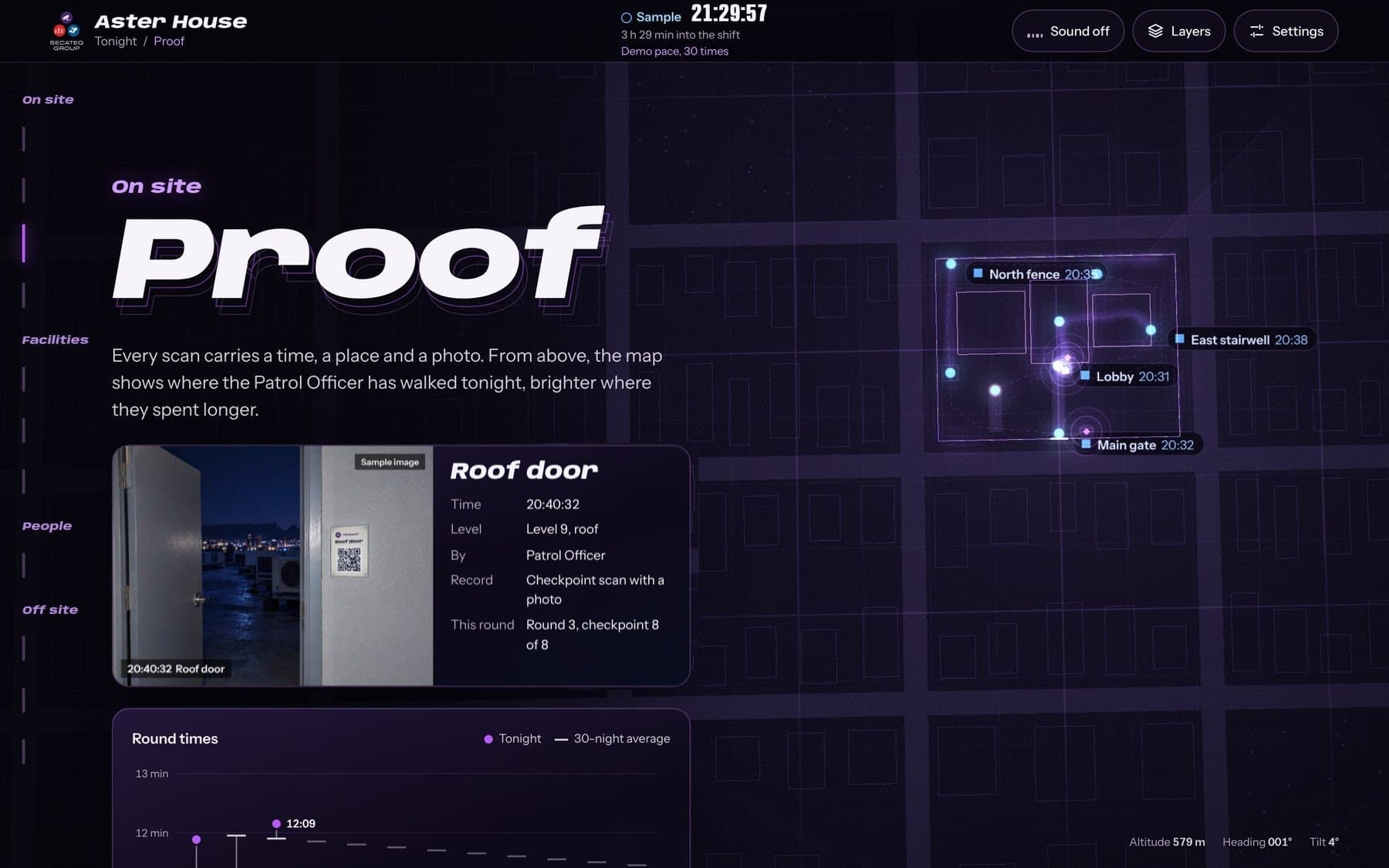Toggle the 30-night average legend series
This screenshot has width=1389, height=868.
tap(613, 738)
